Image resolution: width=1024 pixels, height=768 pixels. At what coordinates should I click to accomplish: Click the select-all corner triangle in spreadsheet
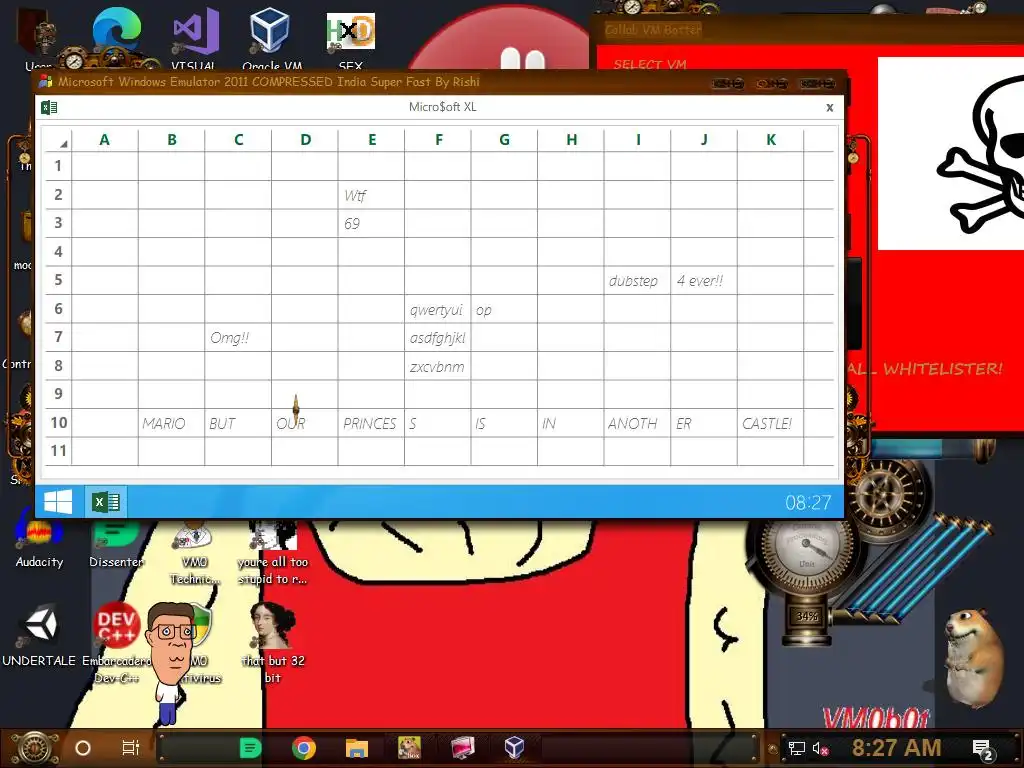63,143
